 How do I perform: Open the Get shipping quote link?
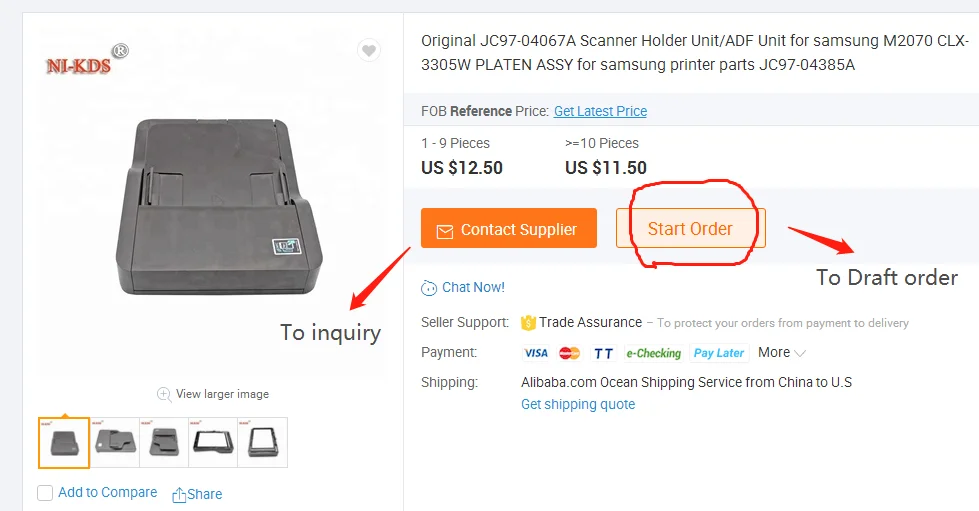(578, 404)
